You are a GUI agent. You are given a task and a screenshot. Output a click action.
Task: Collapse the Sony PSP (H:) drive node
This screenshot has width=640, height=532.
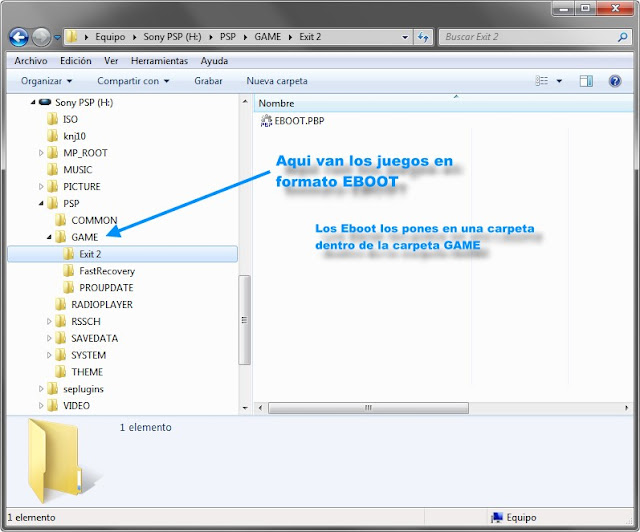pos(33,102)
